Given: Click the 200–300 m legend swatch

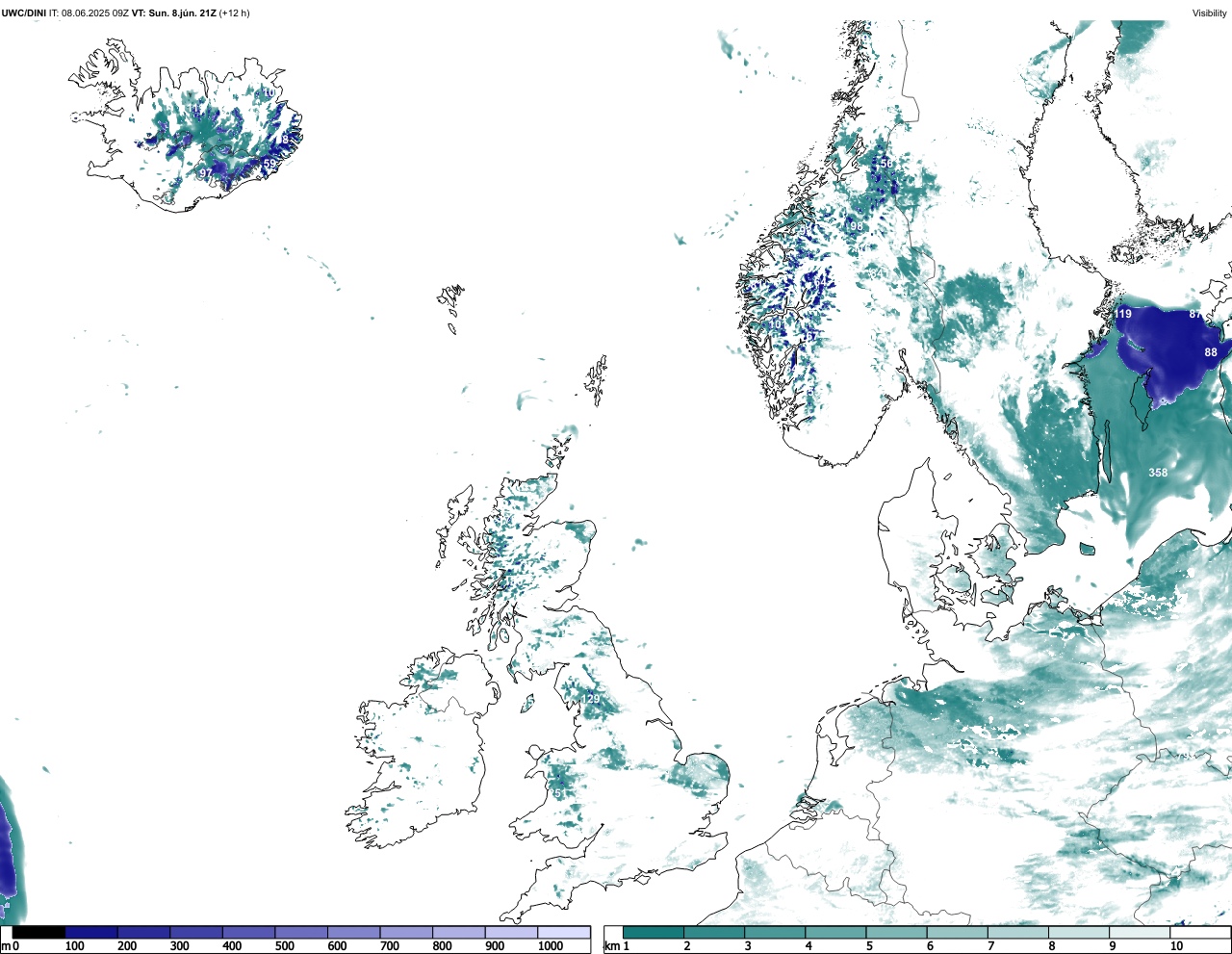Looking at the screenshot, I should [x=144, y=932].
